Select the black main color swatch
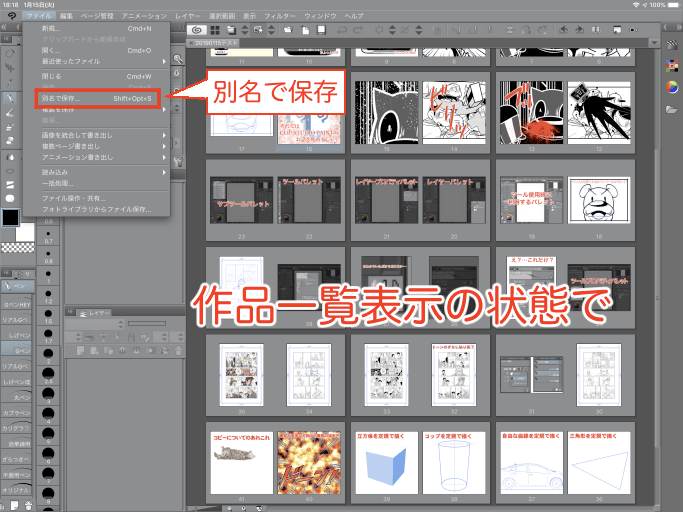Screen dimensions: 683x512 click(x=10, y=217)
